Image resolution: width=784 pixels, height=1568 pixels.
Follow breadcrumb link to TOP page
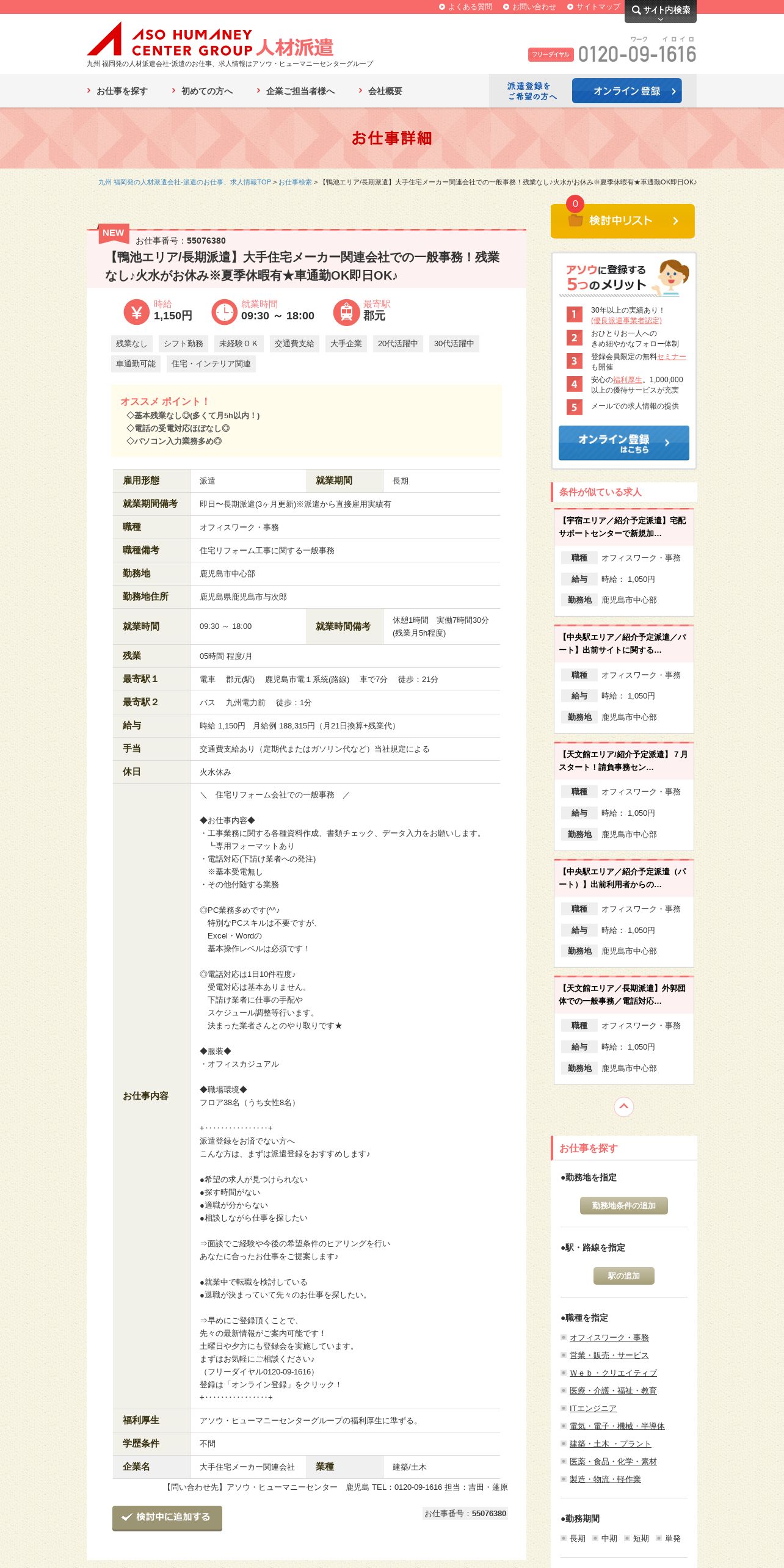pos(184,182)
